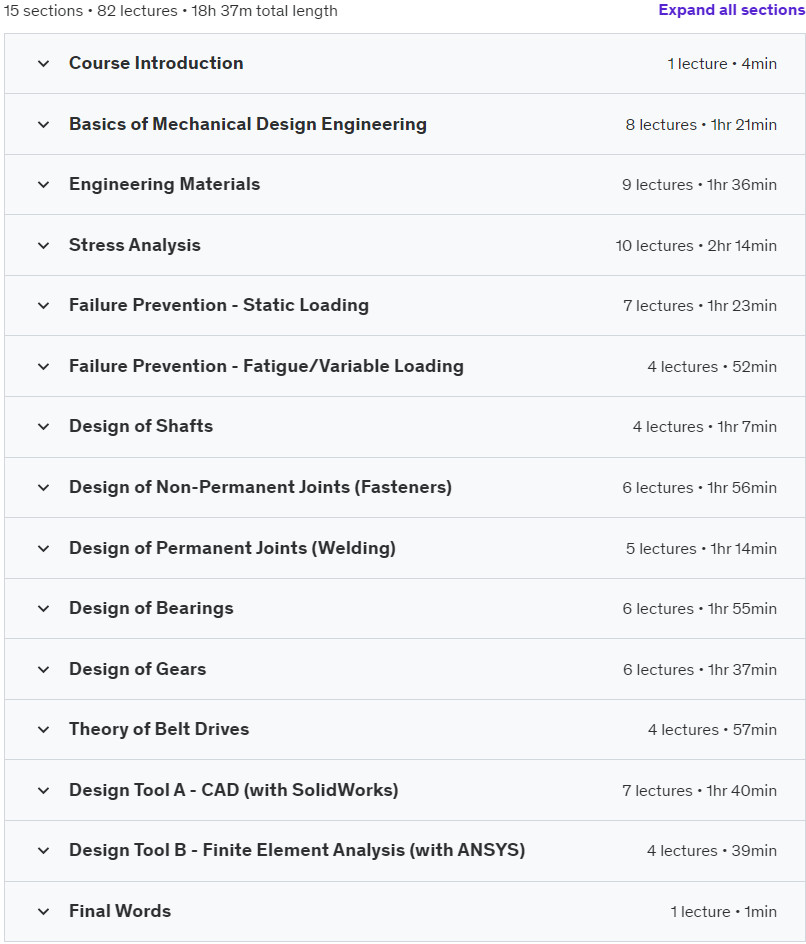Expand Course Introduction section chevron
Viewport: 806px width, 944px height.
(x=43, y=63)
